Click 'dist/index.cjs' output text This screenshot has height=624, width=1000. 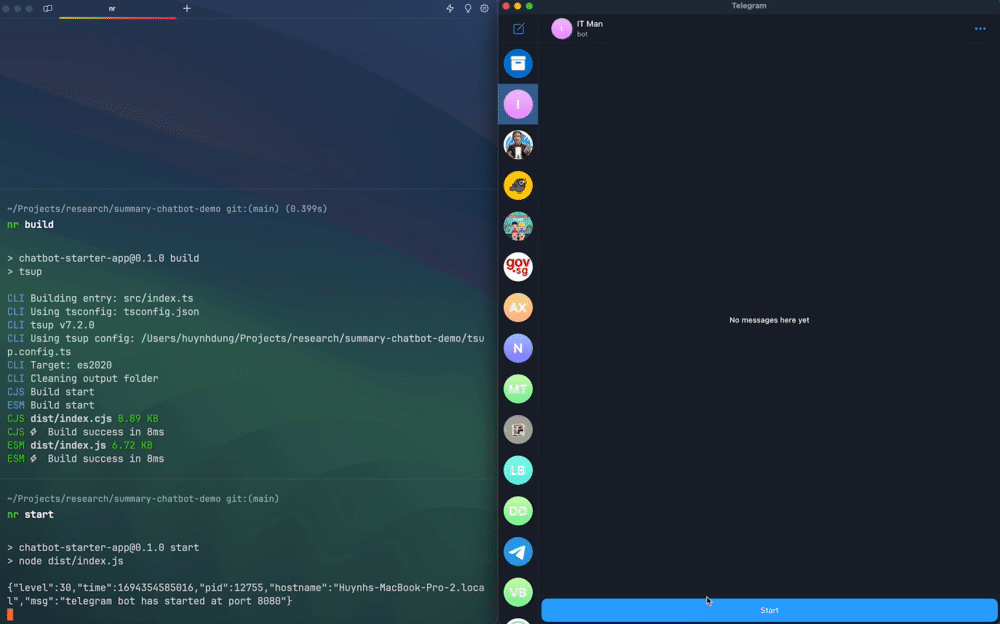point(71,419)
